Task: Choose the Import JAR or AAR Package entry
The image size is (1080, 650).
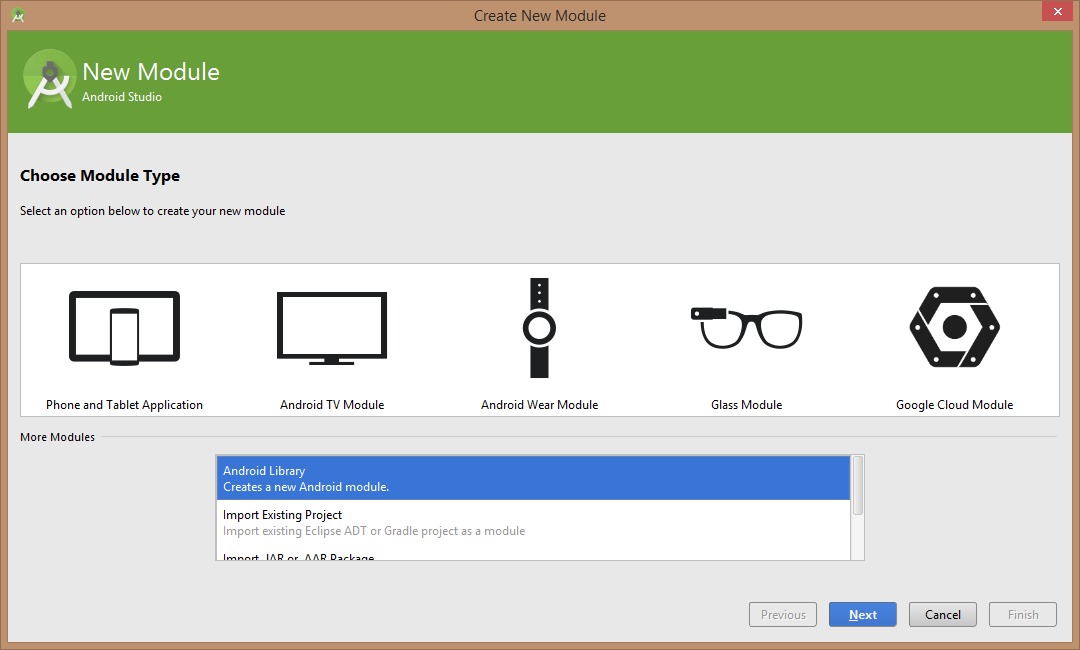Action: point(533,556)
